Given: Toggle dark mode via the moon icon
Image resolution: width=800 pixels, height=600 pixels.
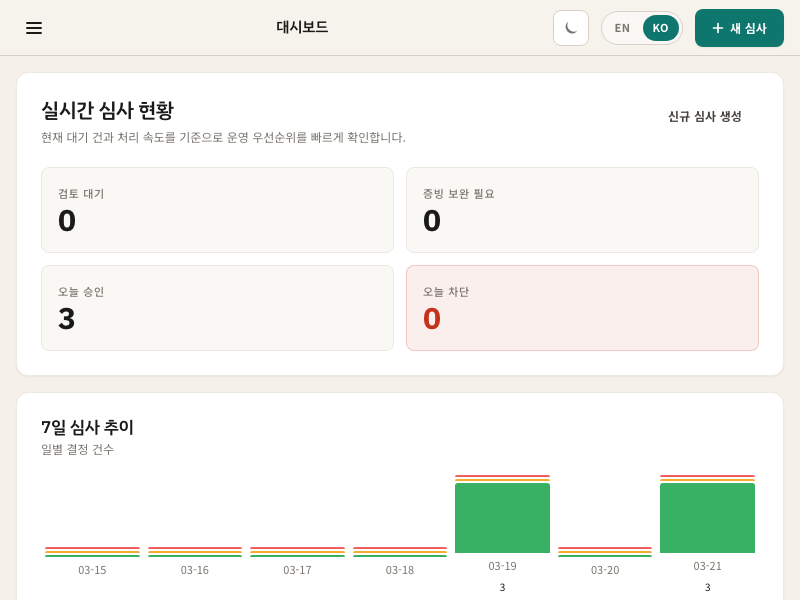Looking at the screenshot, I should click(571, 28).
